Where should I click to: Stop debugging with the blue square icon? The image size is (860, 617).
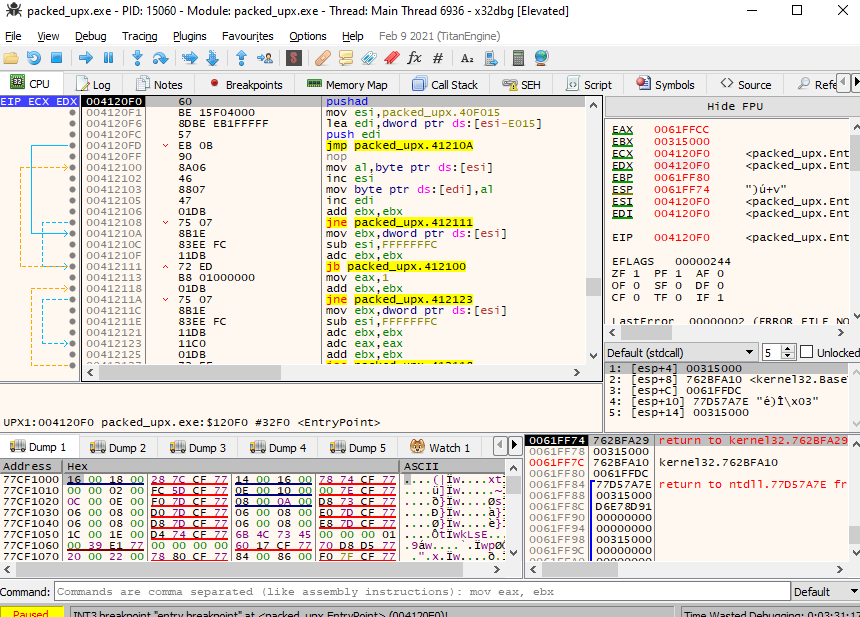click(56, 58)
